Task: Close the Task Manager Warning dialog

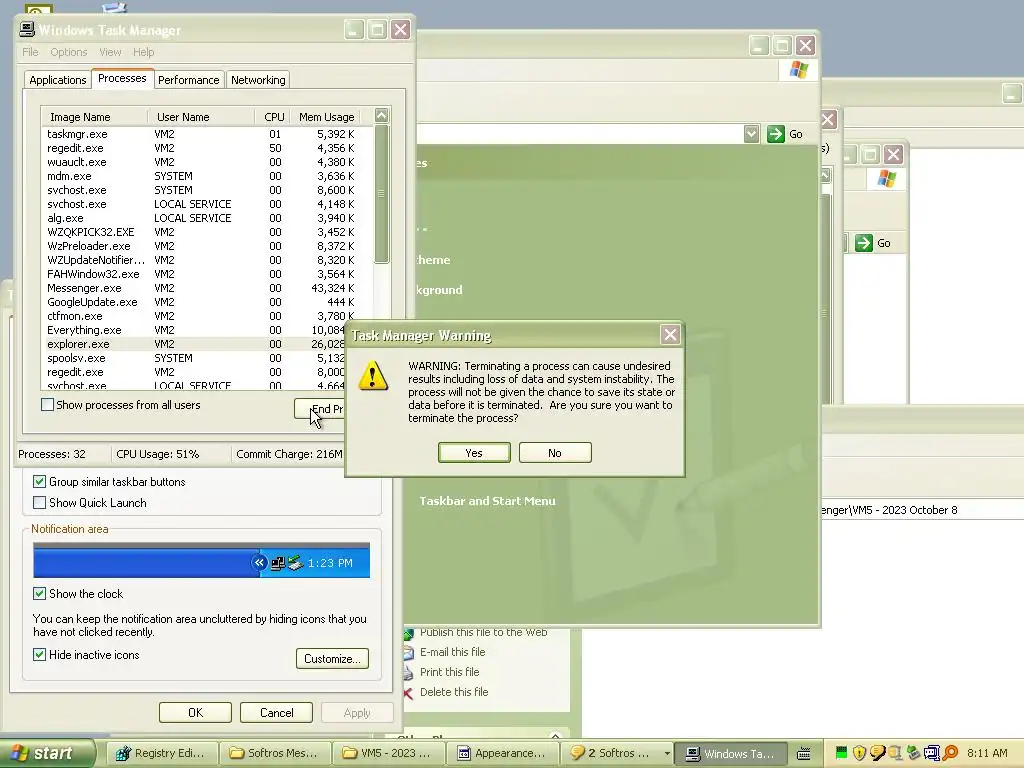Action: click(x=670, y=335)
